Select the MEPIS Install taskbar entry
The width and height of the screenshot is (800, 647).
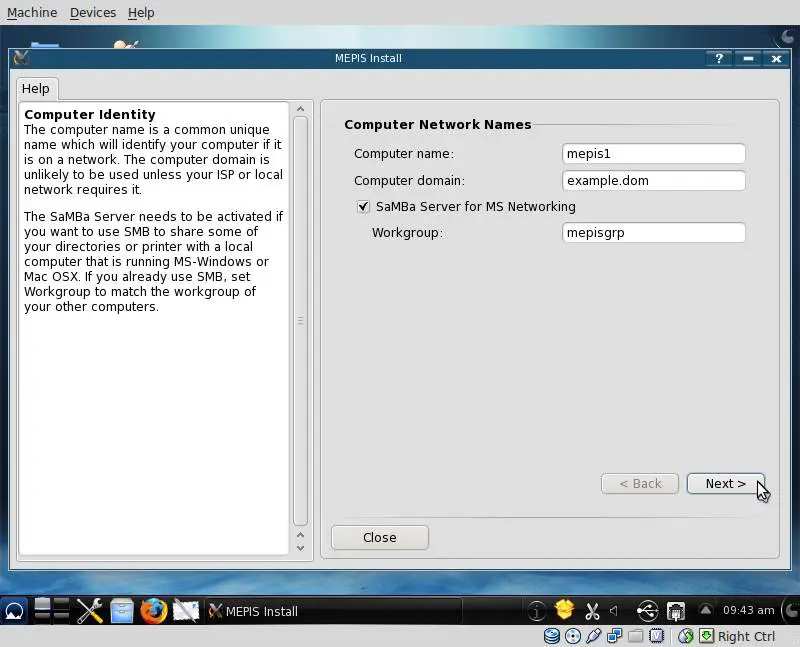[x=334, y=611]
